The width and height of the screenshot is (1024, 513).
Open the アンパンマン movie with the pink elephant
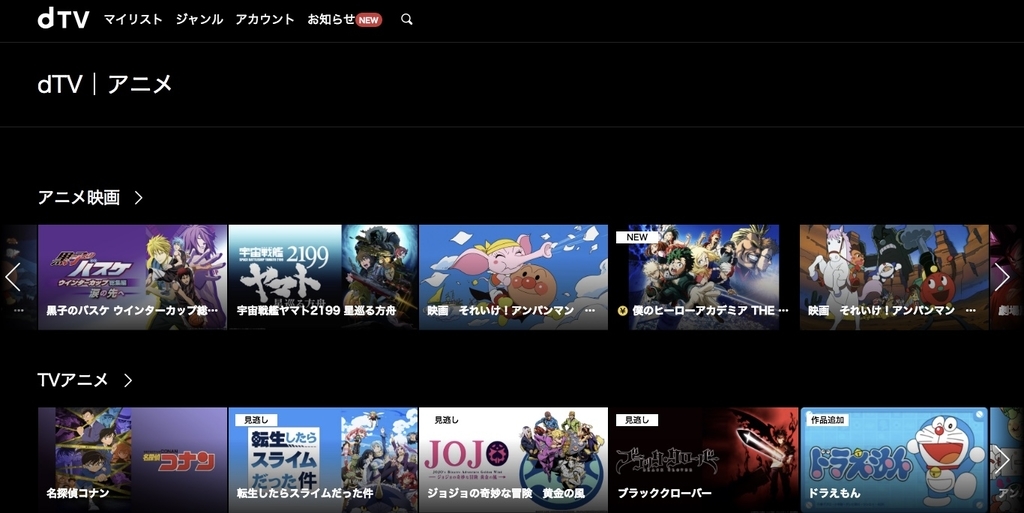coord(513,277)
